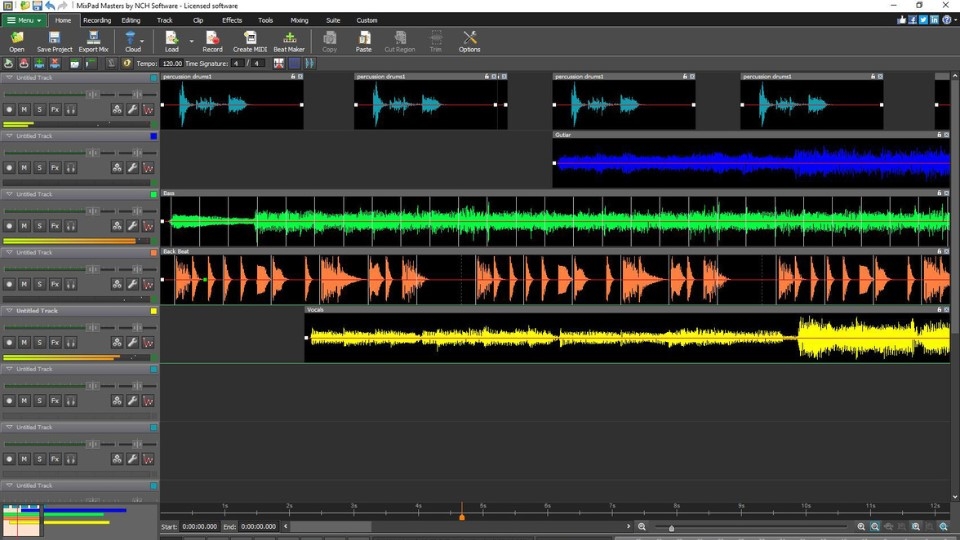Open the Mixing tab
Image resolution: width=960 pixels, height=540 pixels.
point(299,20)
